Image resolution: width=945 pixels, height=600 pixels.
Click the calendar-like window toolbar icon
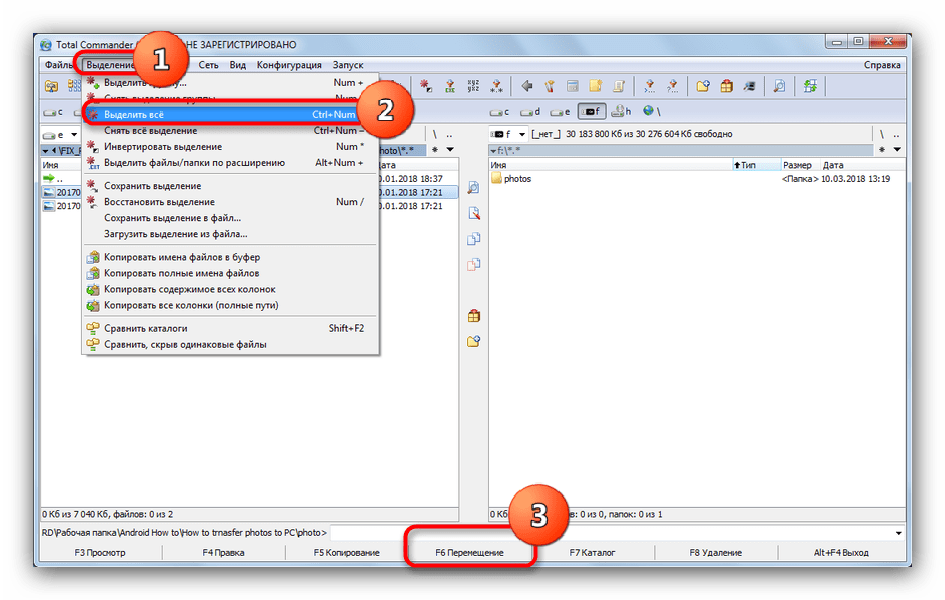[x=573, y=86]
